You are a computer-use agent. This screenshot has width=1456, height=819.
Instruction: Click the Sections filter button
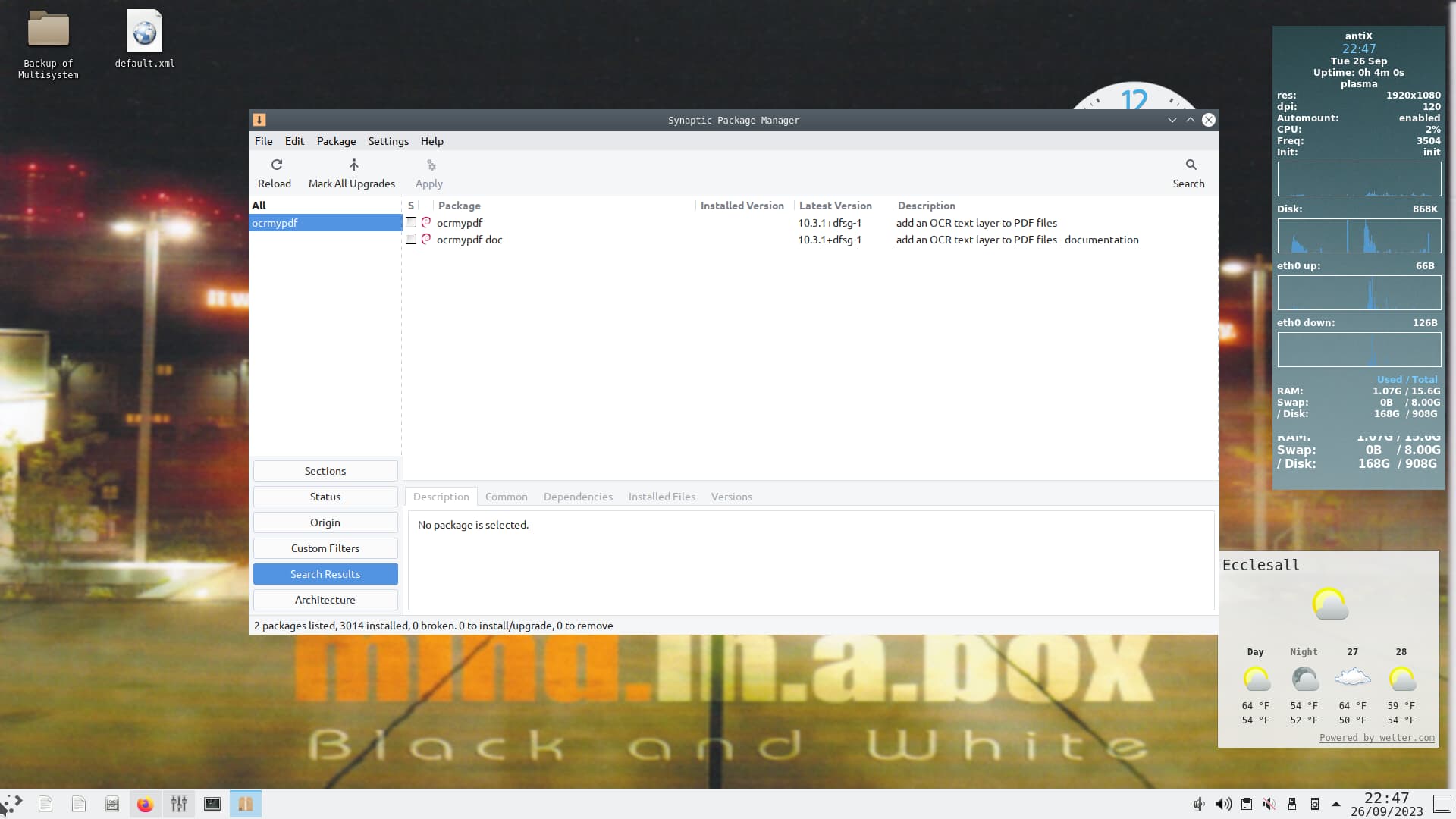pos(325,471)
